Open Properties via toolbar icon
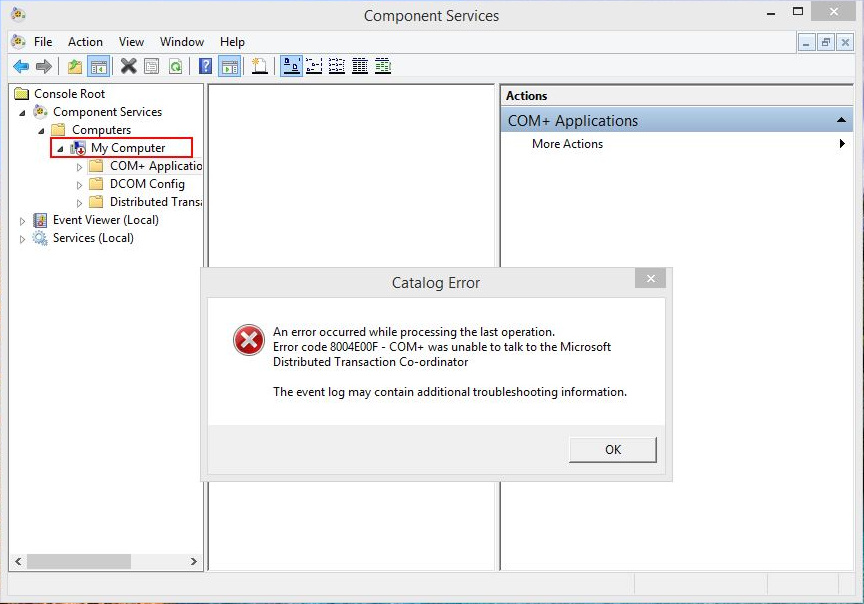864x604 pixels. point(152,67)
